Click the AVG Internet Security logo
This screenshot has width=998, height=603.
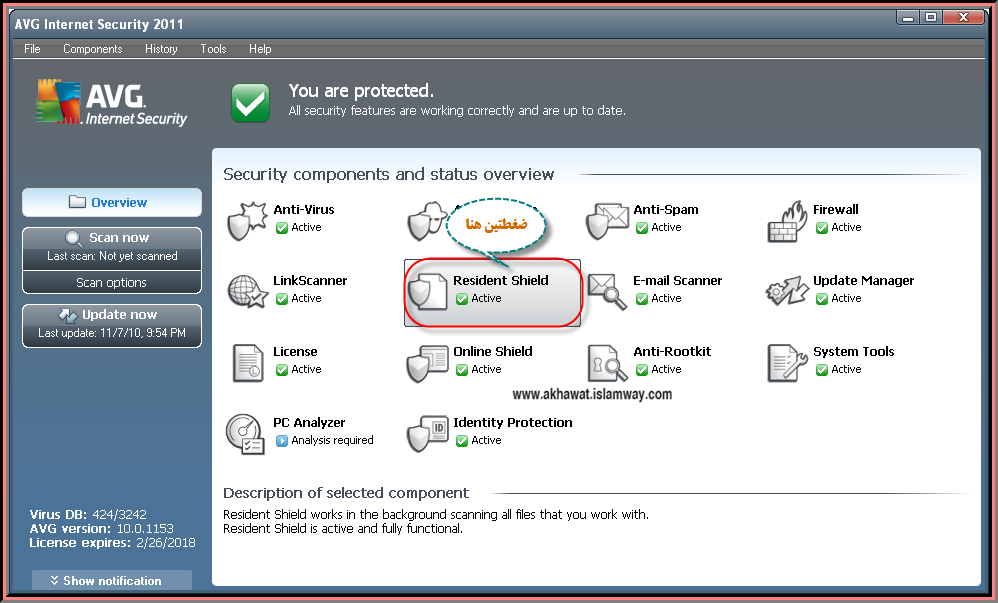tap(111, 103)
